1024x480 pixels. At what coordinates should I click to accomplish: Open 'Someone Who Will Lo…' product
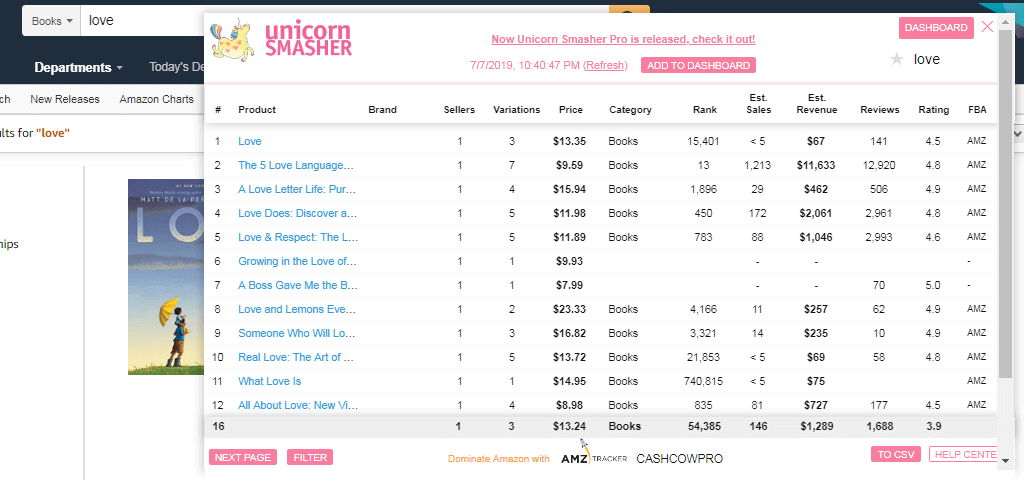click(296, 333)
